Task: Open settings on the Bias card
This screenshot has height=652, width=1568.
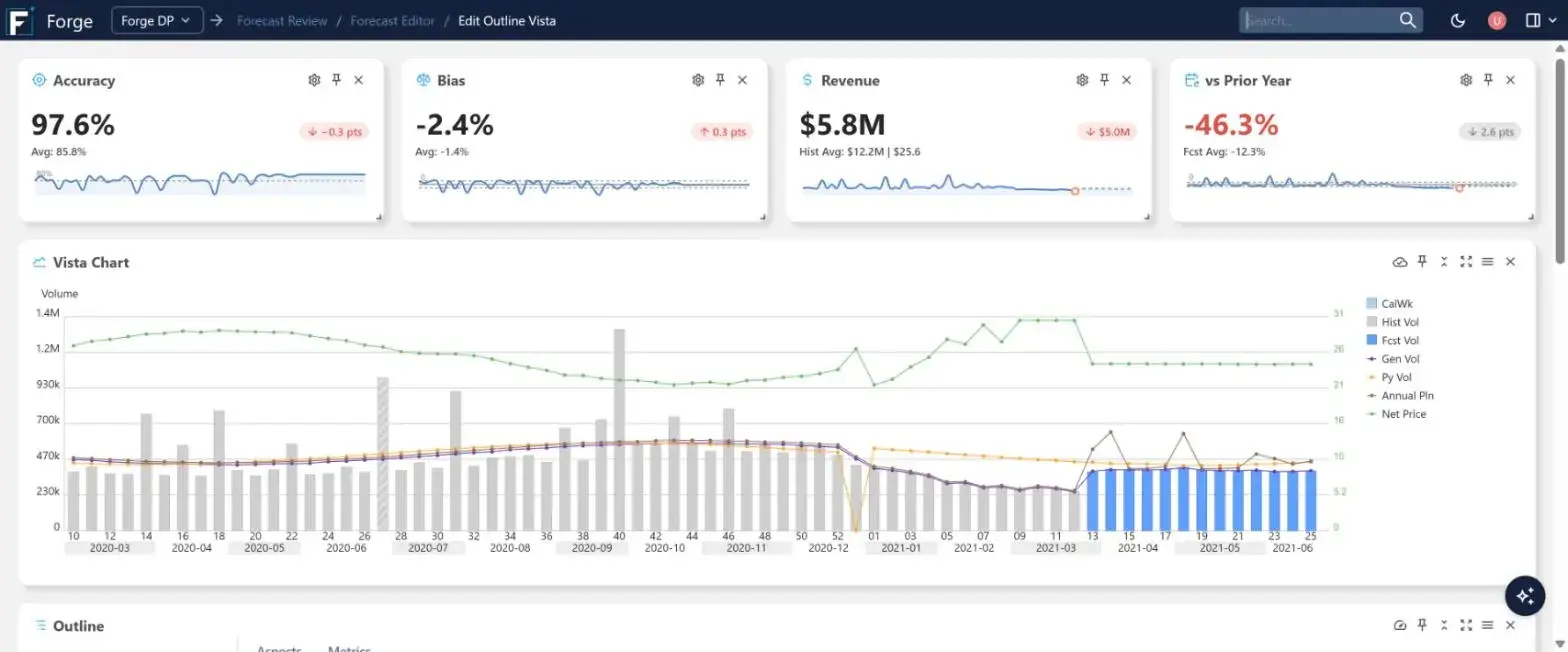Action: click(x=698, y=80)
